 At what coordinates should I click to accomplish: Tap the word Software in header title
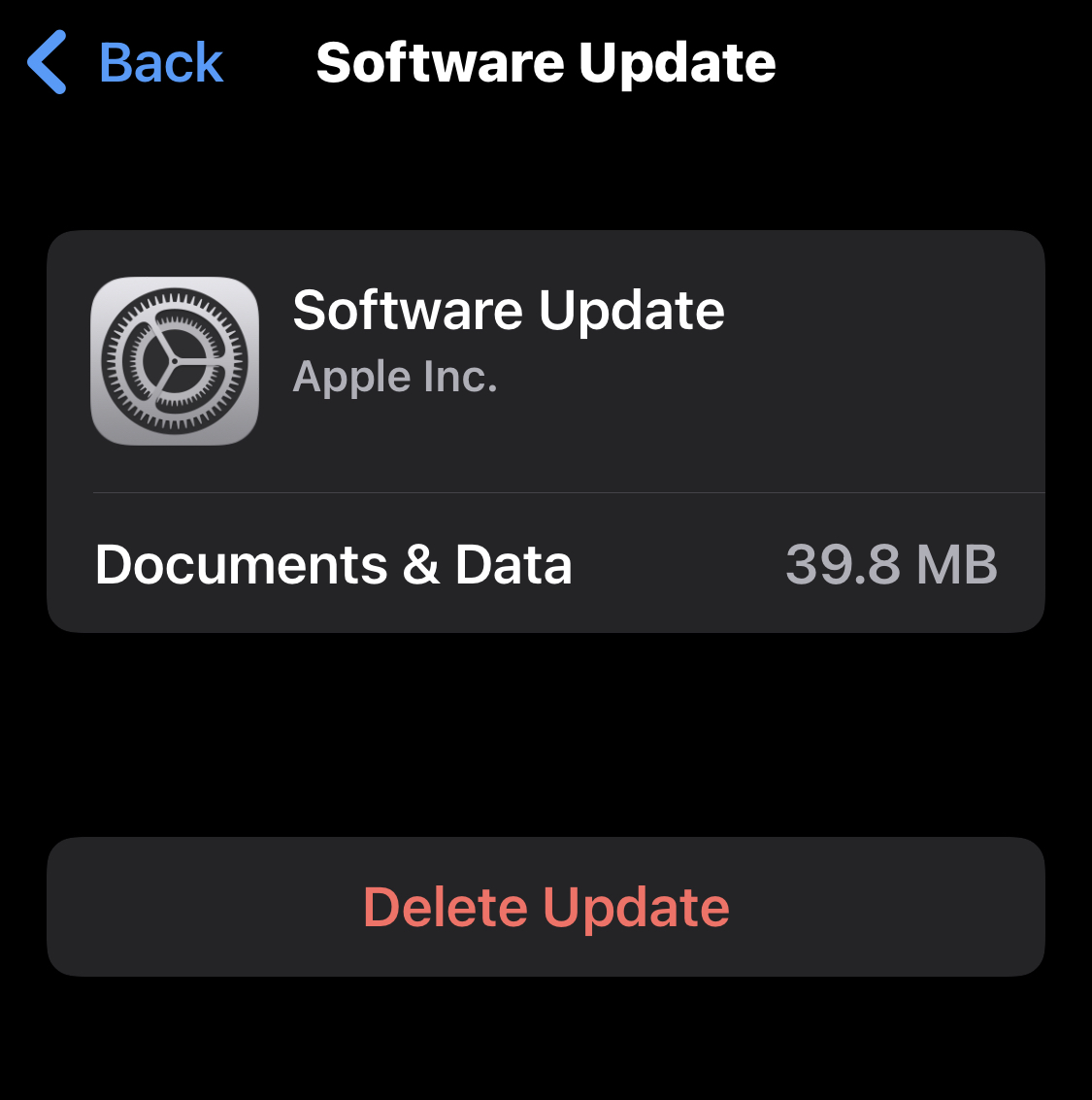pyautogui.click(x=441, y=62)
